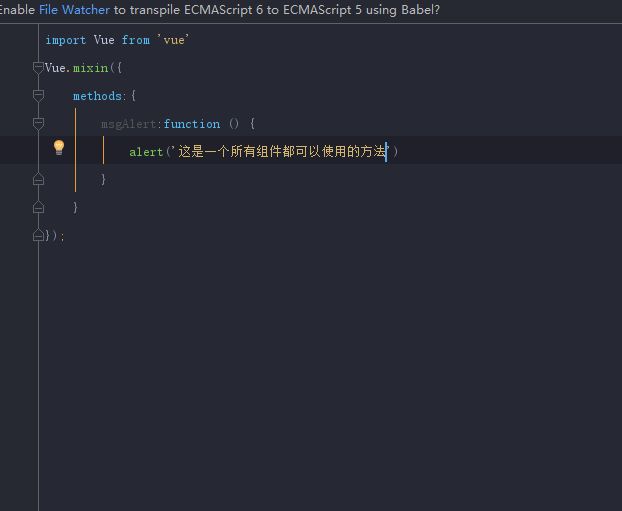Collapse the Vue.mixin fold marker
Screen dimensions: 622x511
click(x=38, y=68)
